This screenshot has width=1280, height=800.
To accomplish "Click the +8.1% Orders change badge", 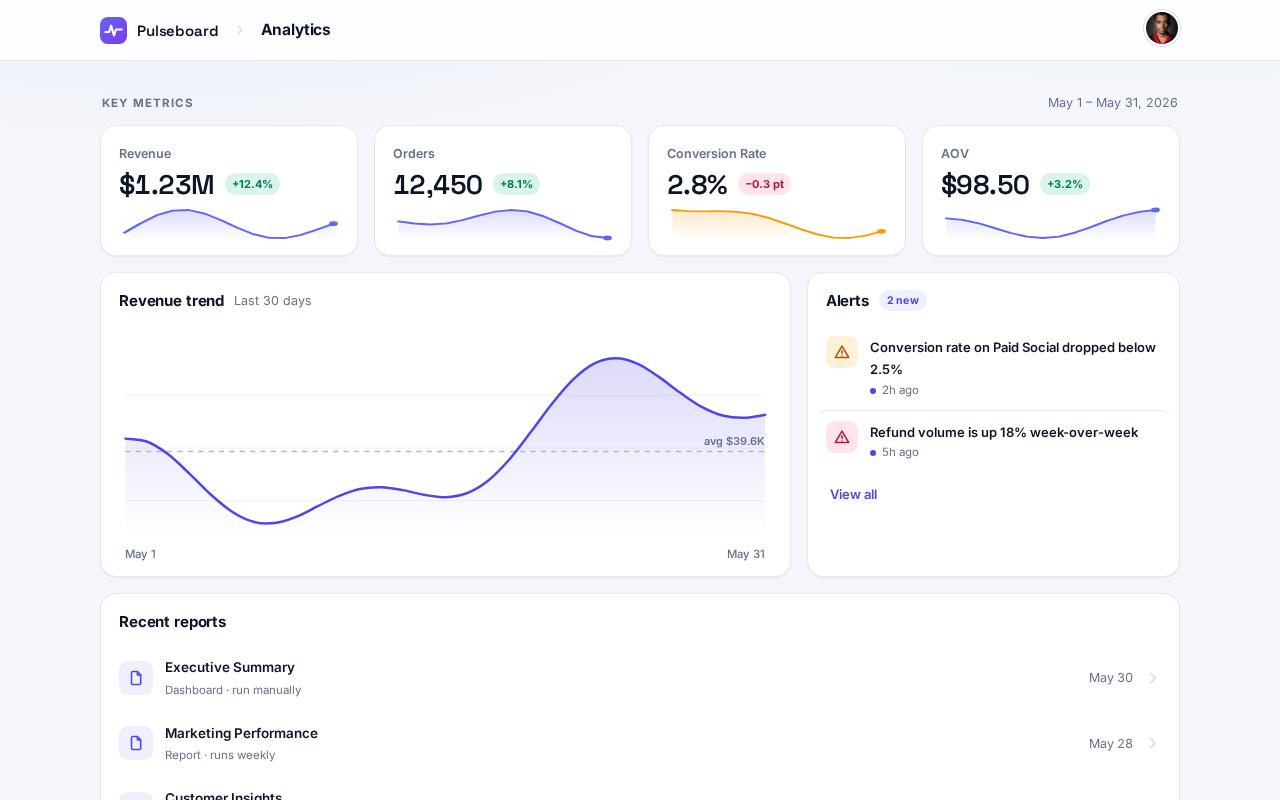I will point(516,184).
